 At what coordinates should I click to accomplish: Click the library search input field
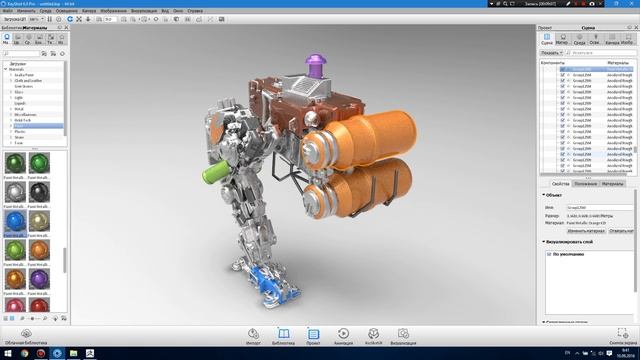click(x=21, y=54)
